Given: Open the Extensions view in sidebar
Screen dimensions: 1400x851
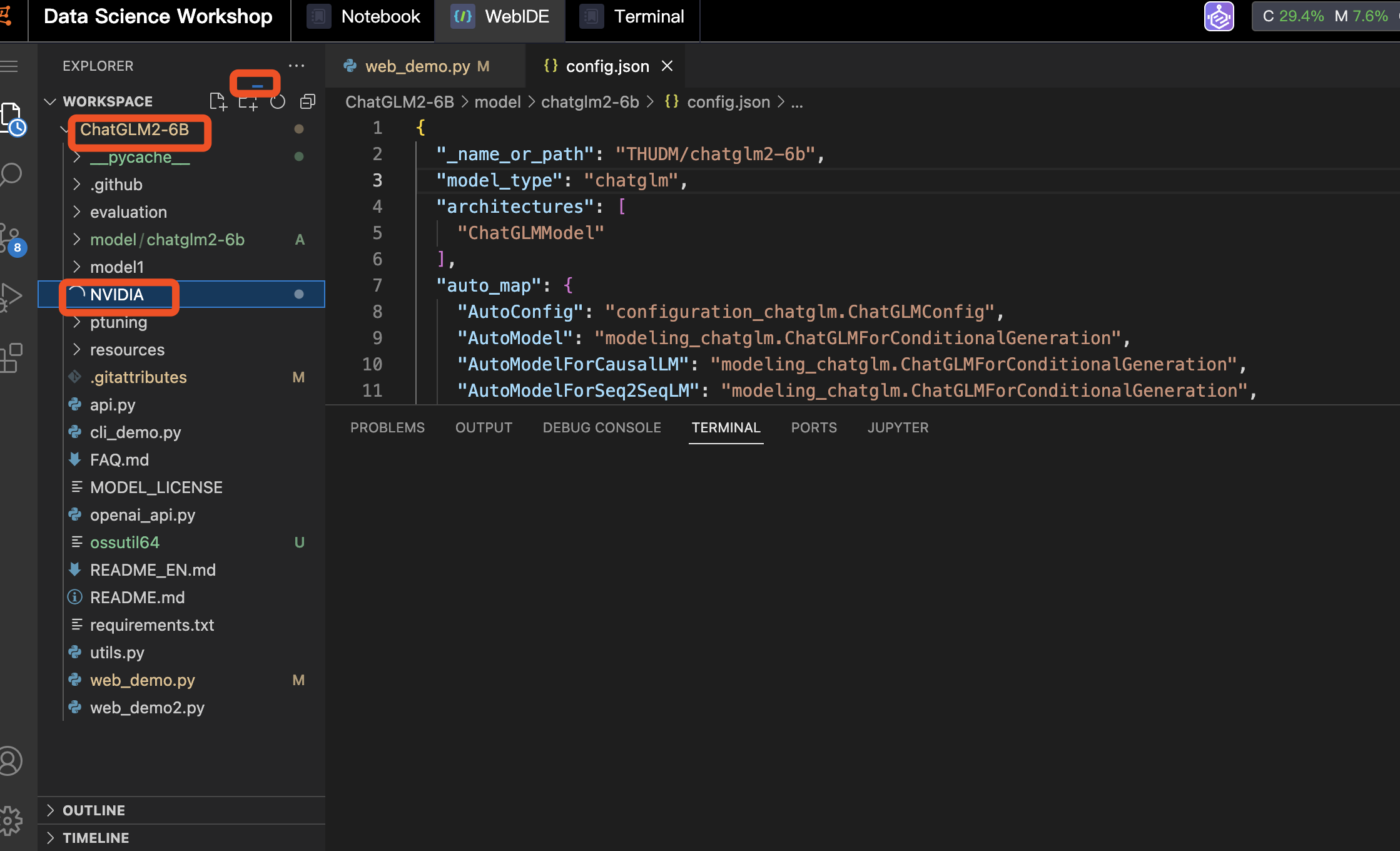Looking at the screenshot, I should click(11, 358).
